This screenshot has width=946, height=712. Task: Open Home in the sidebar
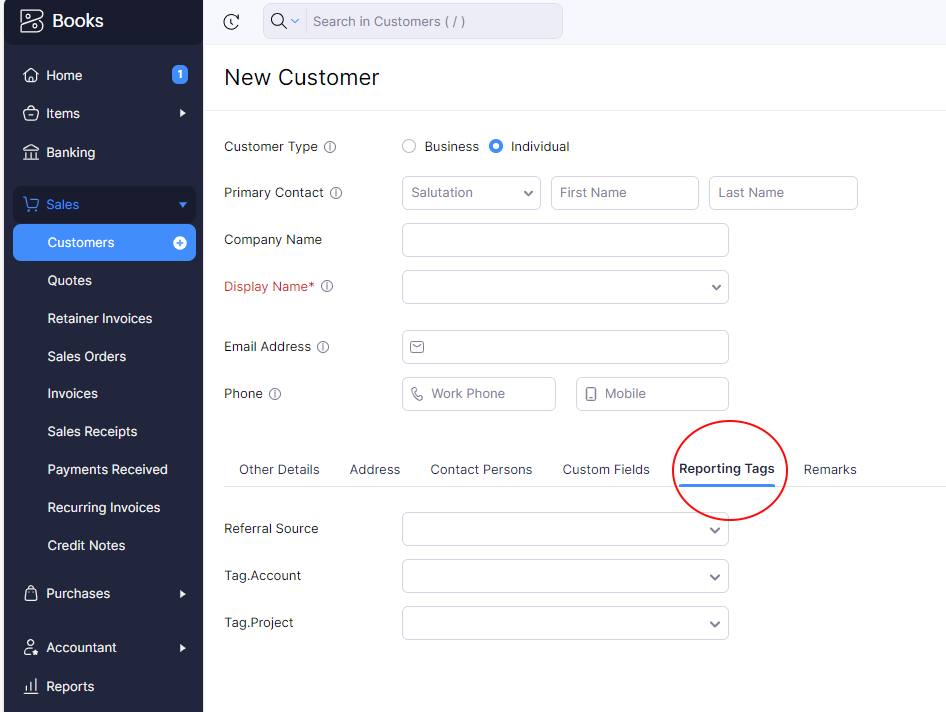click(x=65, y=75)
